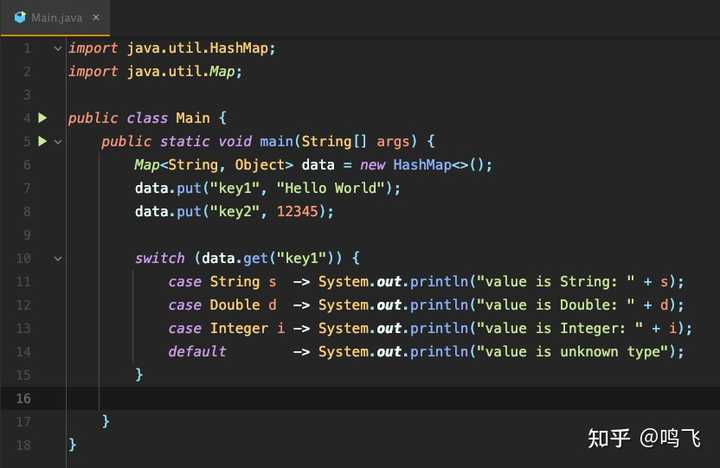Click the closing brace on line 15

[x=139, y=375]
